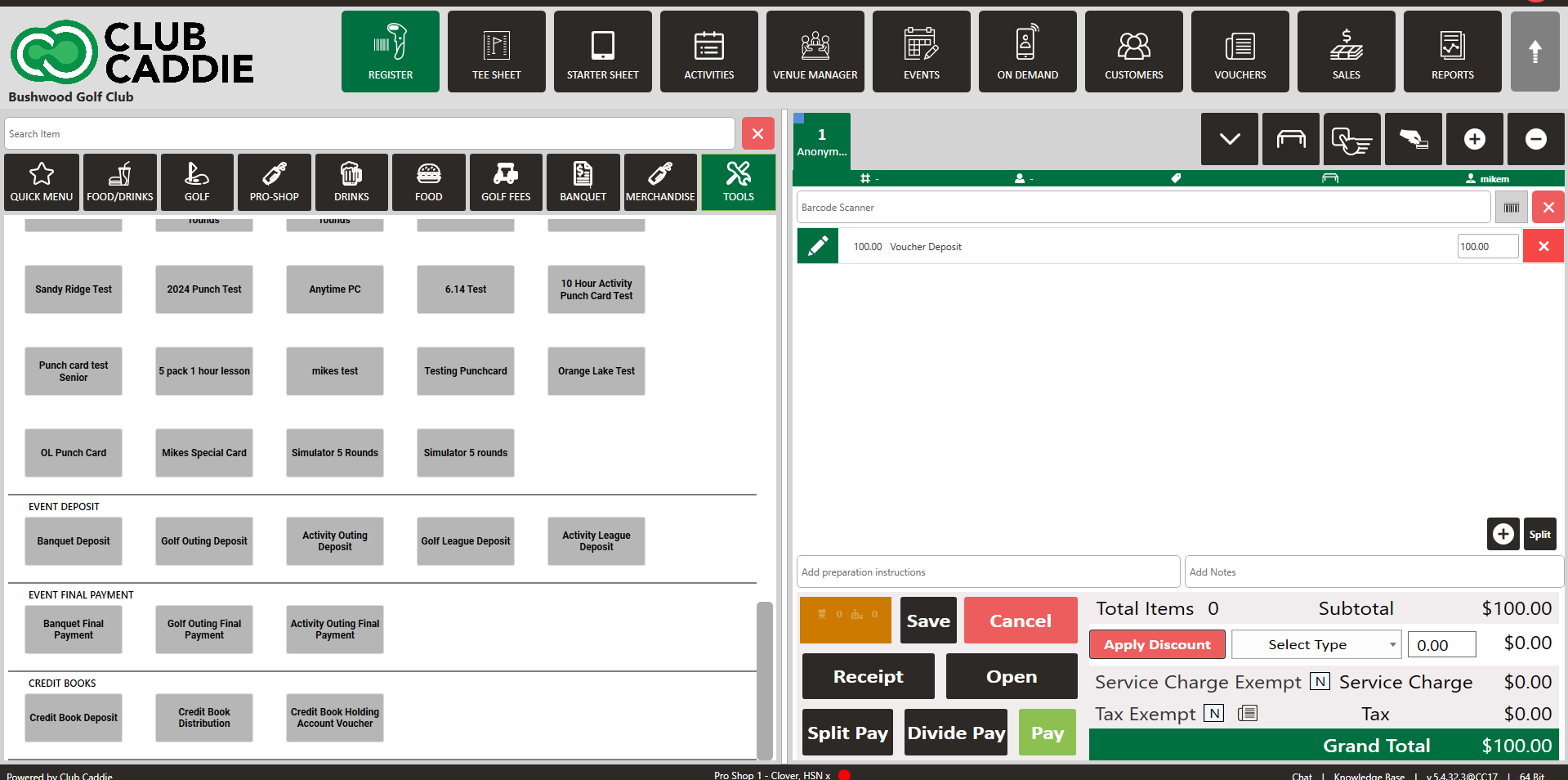Click the minus circle icon in the top toolbar
Screen dimensions: 1568x780
coord(1535,139)
